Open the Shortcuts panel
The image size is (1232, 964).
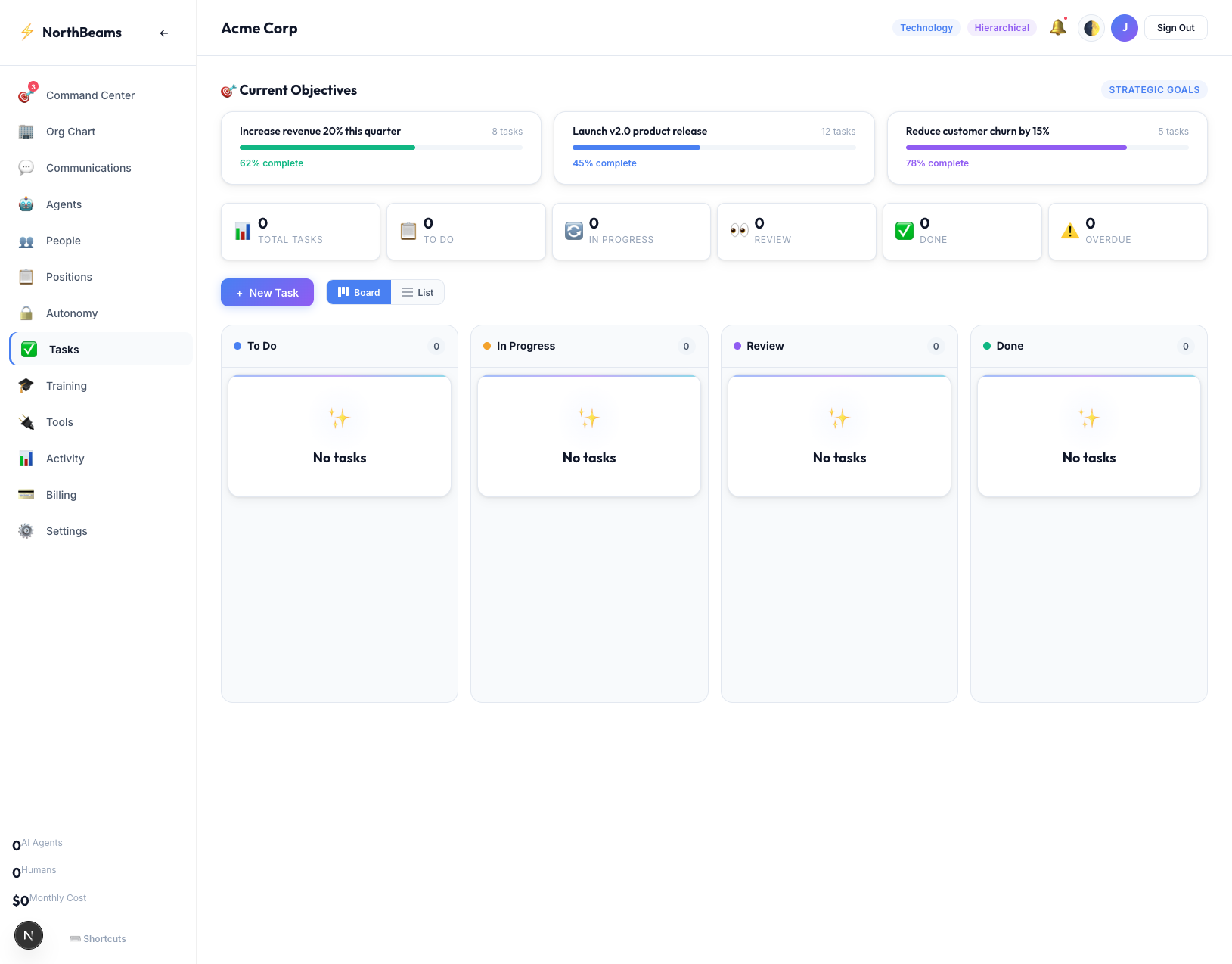98,938
